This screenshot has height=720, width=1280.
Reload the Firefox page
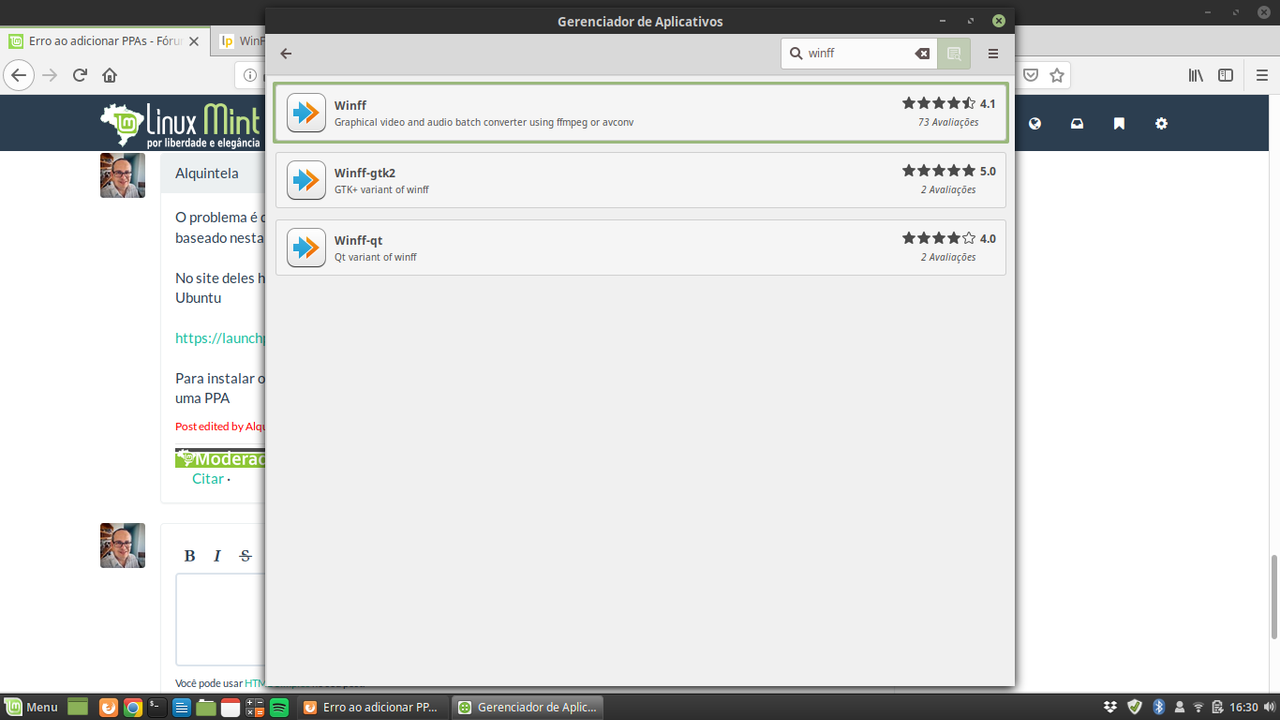click(80, 75)
